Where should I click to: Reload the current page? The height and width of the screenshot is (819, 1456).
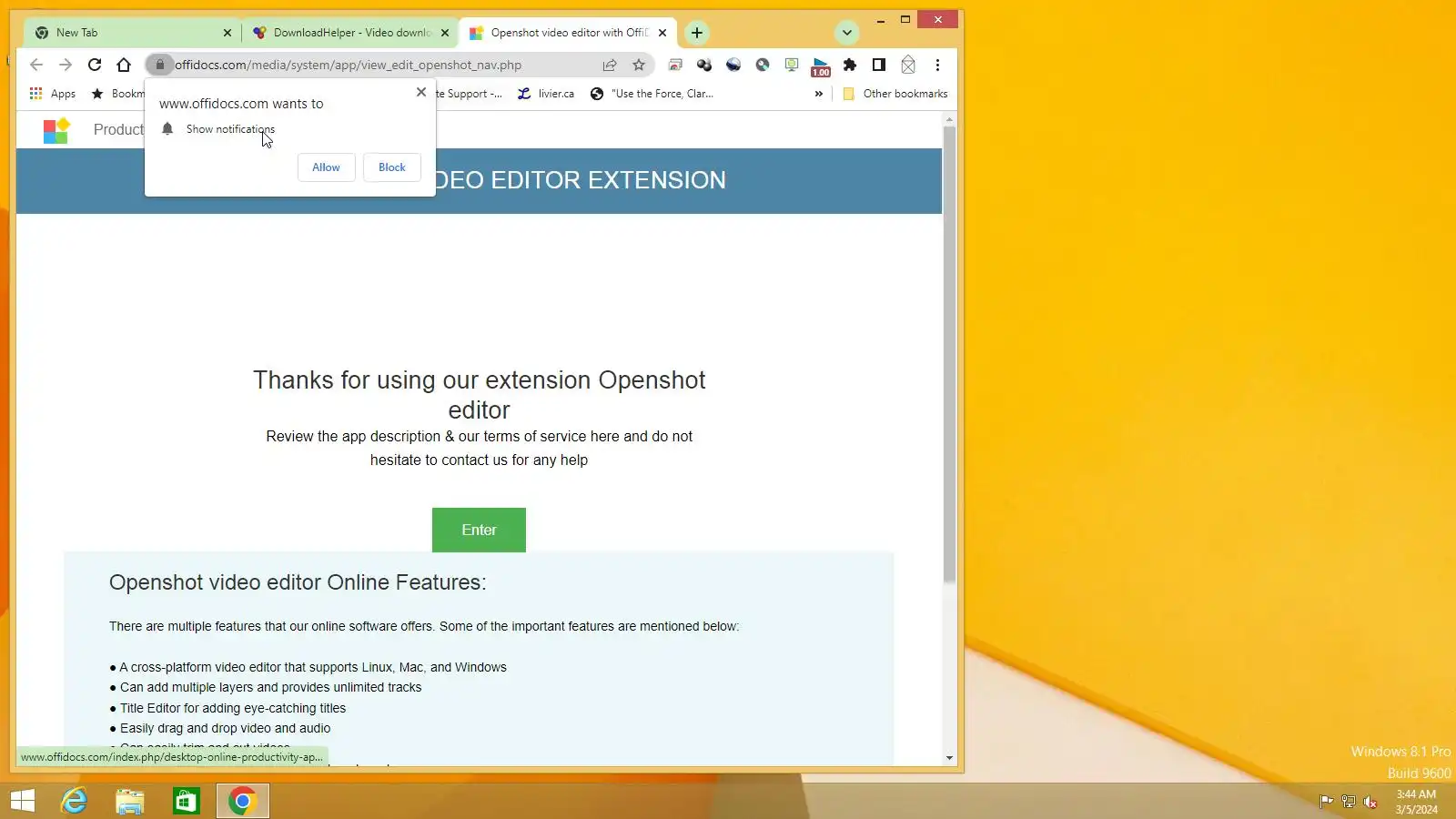[x=95, y=65]
